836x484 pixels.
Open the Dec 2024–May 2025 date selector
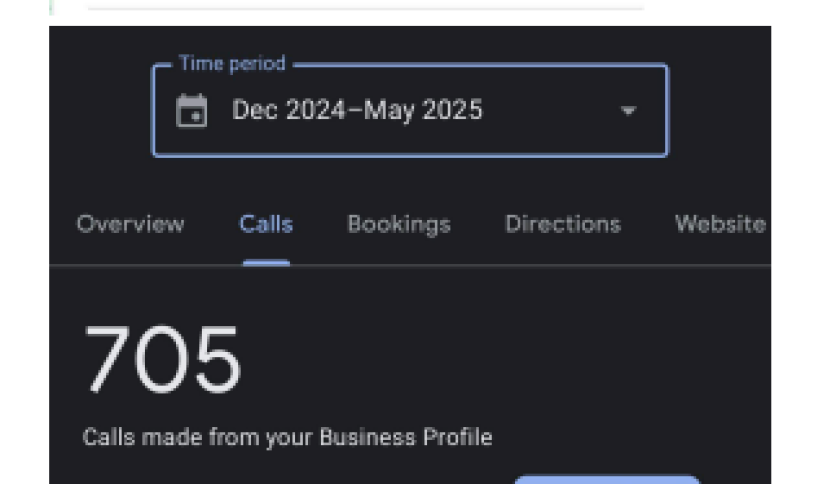(x=410, y=111)
